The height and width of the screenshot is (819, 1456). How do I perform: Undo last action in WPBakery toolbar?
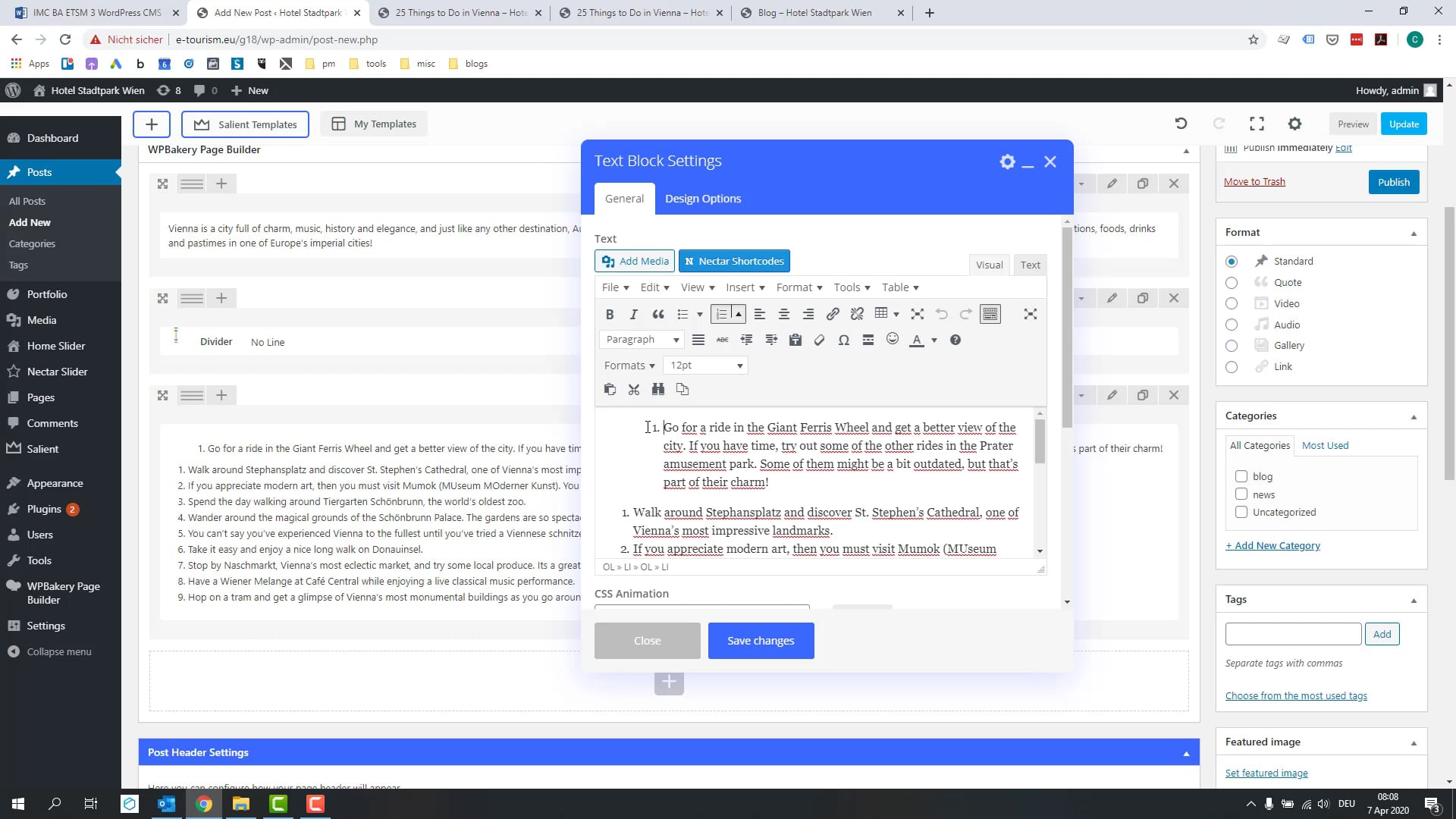tap(1181, 124)
